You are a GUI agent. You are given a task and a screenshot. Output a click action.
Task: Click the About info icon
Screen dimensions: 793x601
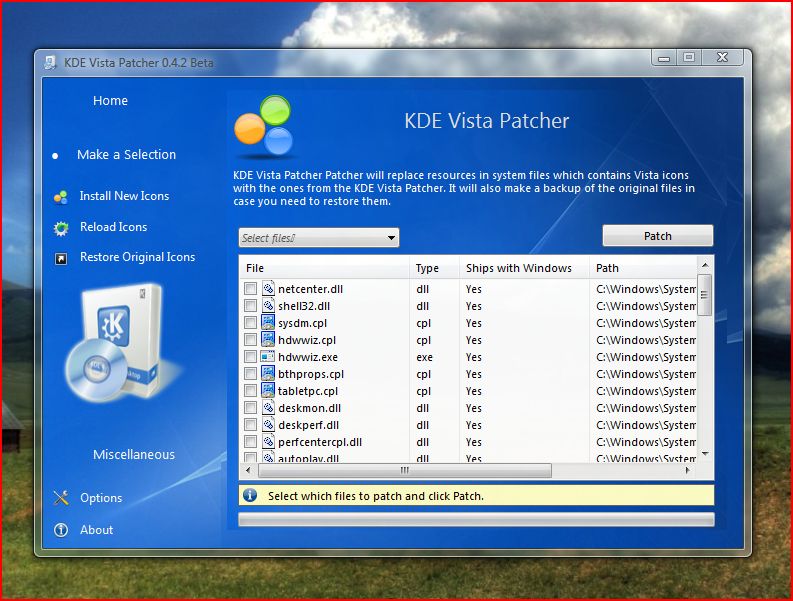pos(61,530)
